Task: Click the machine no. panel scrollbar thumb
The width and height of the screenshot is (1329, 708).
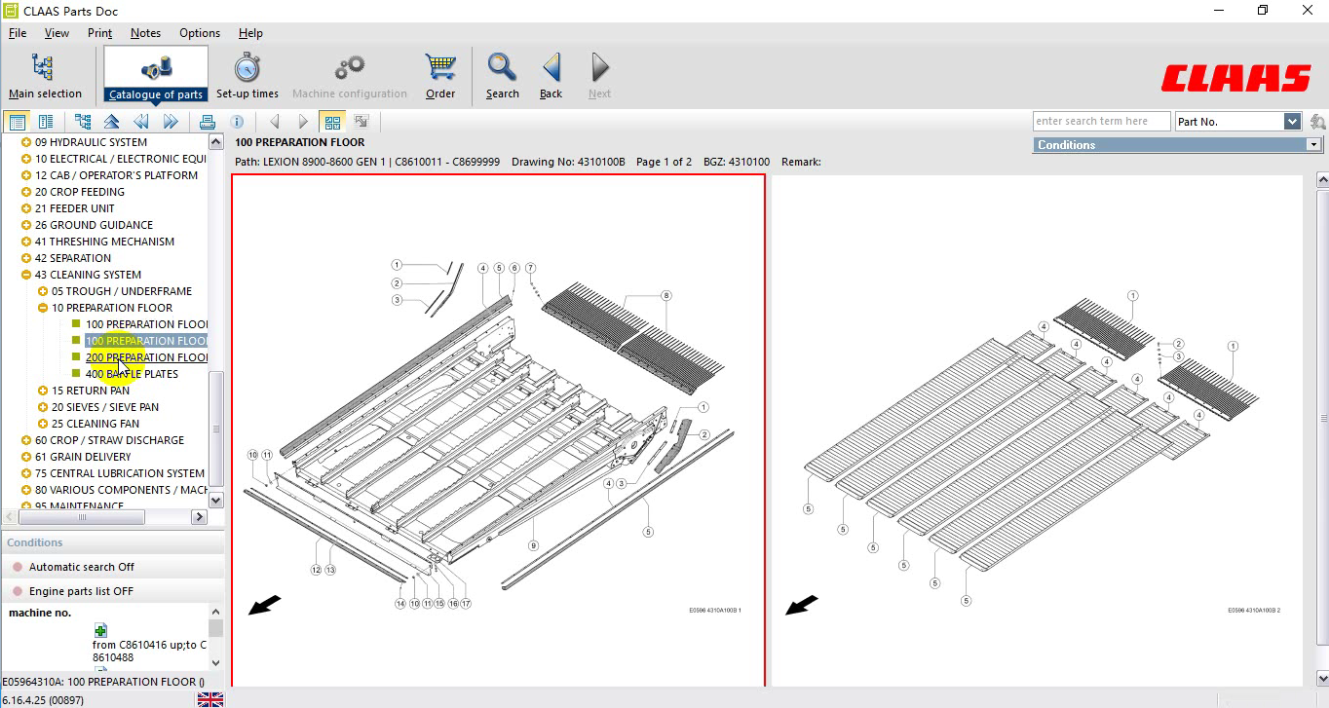Action: tap(216, 628)
